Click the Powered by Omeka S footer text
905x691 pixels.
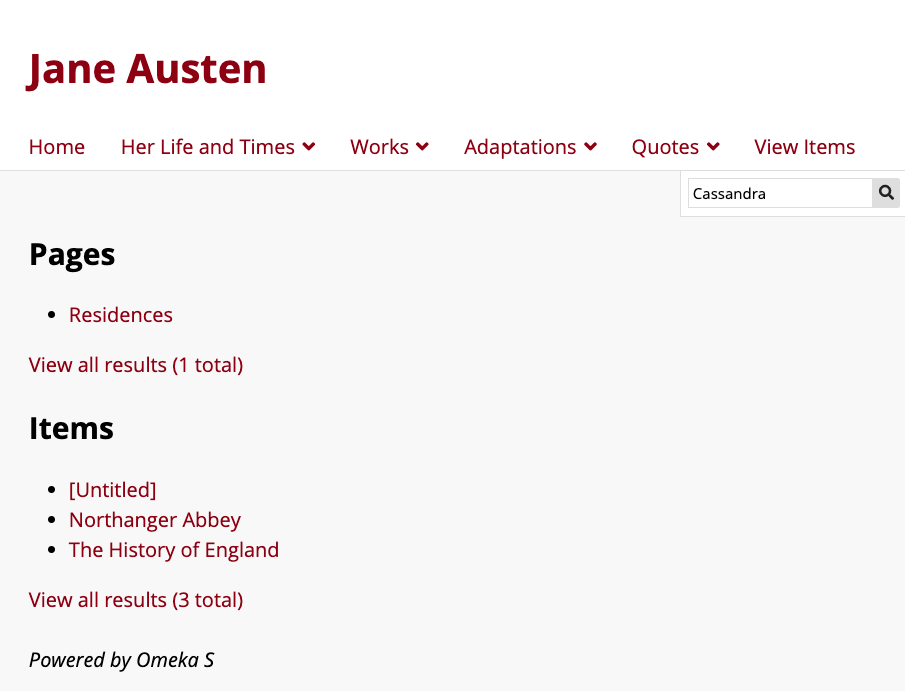121,660
